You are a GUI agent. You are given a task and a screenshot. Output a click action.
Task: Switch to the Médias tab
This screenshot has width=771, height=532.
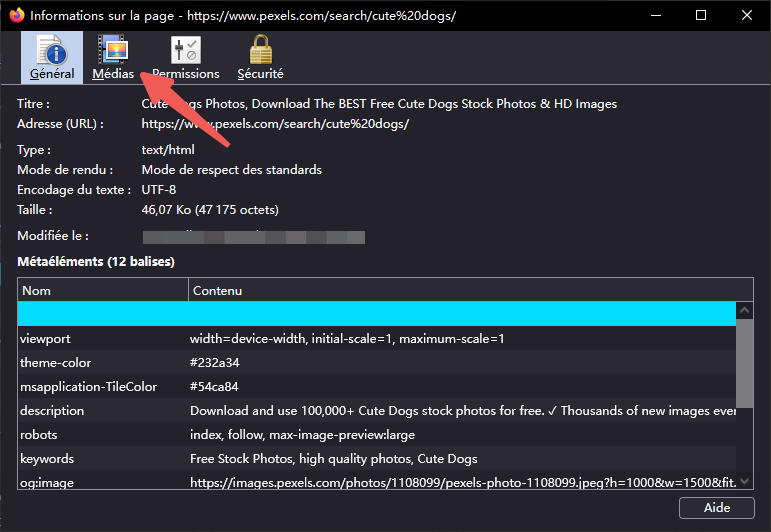point(113,57)
